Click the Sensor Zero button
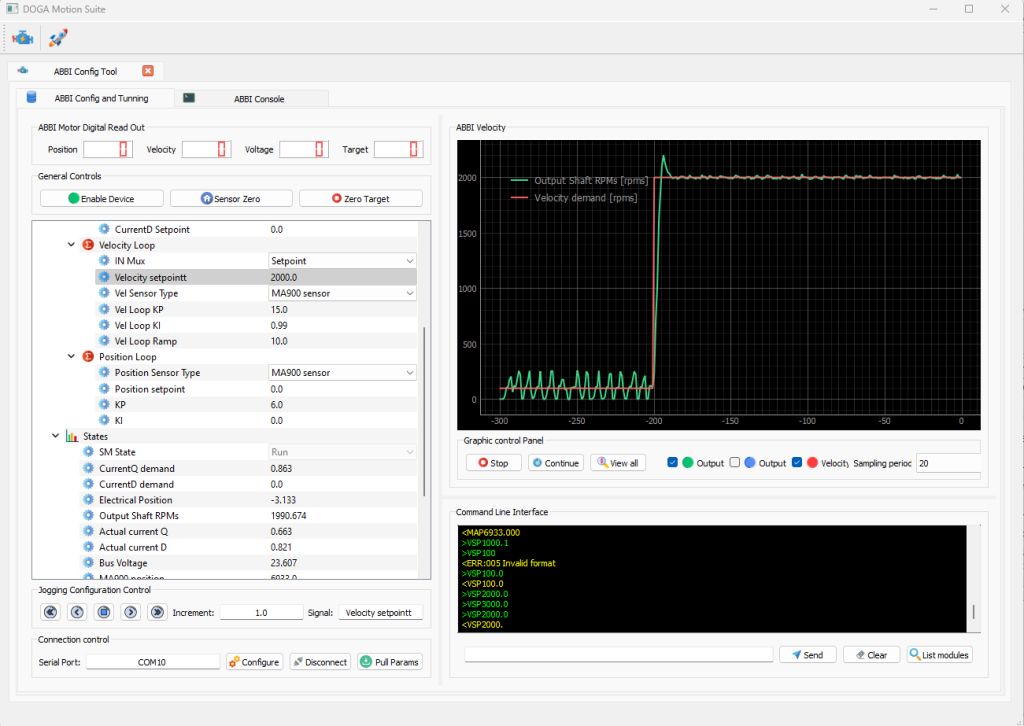The height and width of the screenshot is (726, 1024). point(231,198)
